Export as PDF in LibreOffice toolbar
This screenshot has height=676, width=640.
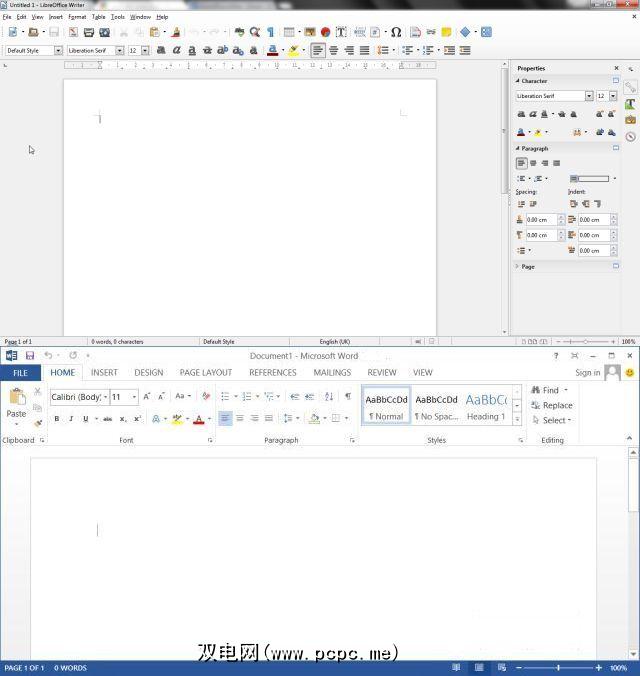click(x=73, y=32)
